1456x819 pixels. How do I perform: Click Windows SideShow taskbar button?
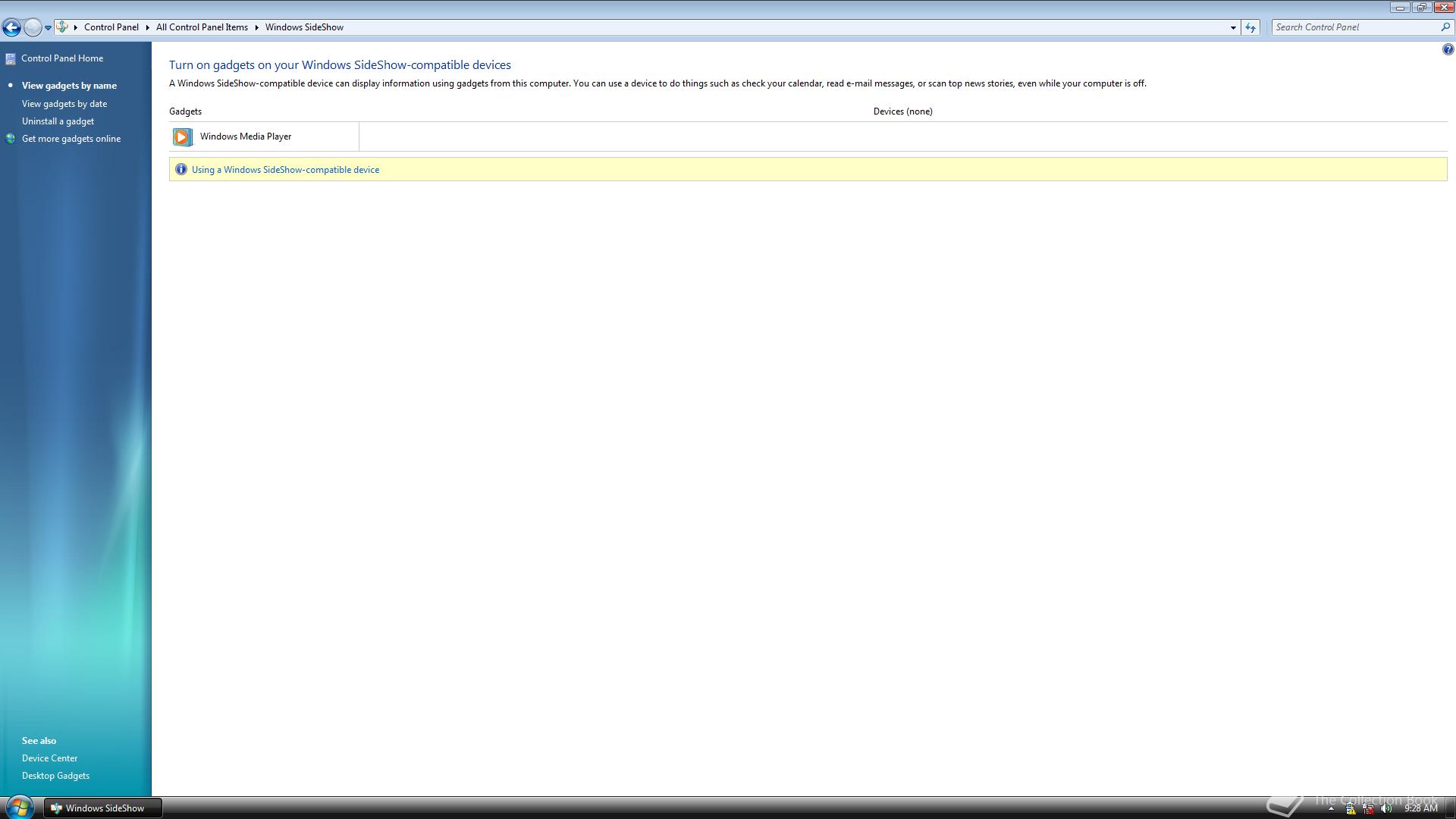coord(102,808)
